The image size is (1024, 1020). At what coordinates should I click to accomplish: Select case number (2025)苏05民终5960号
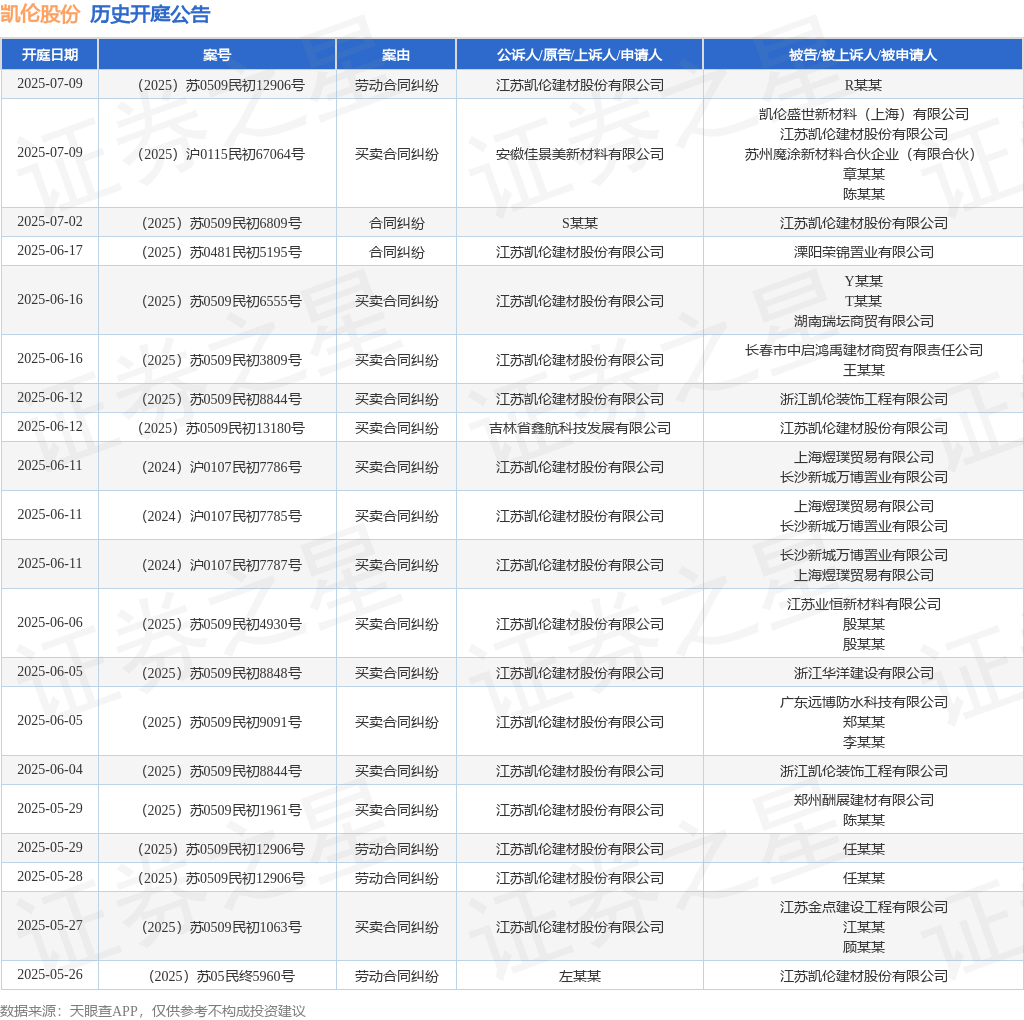tap(221, 976)
